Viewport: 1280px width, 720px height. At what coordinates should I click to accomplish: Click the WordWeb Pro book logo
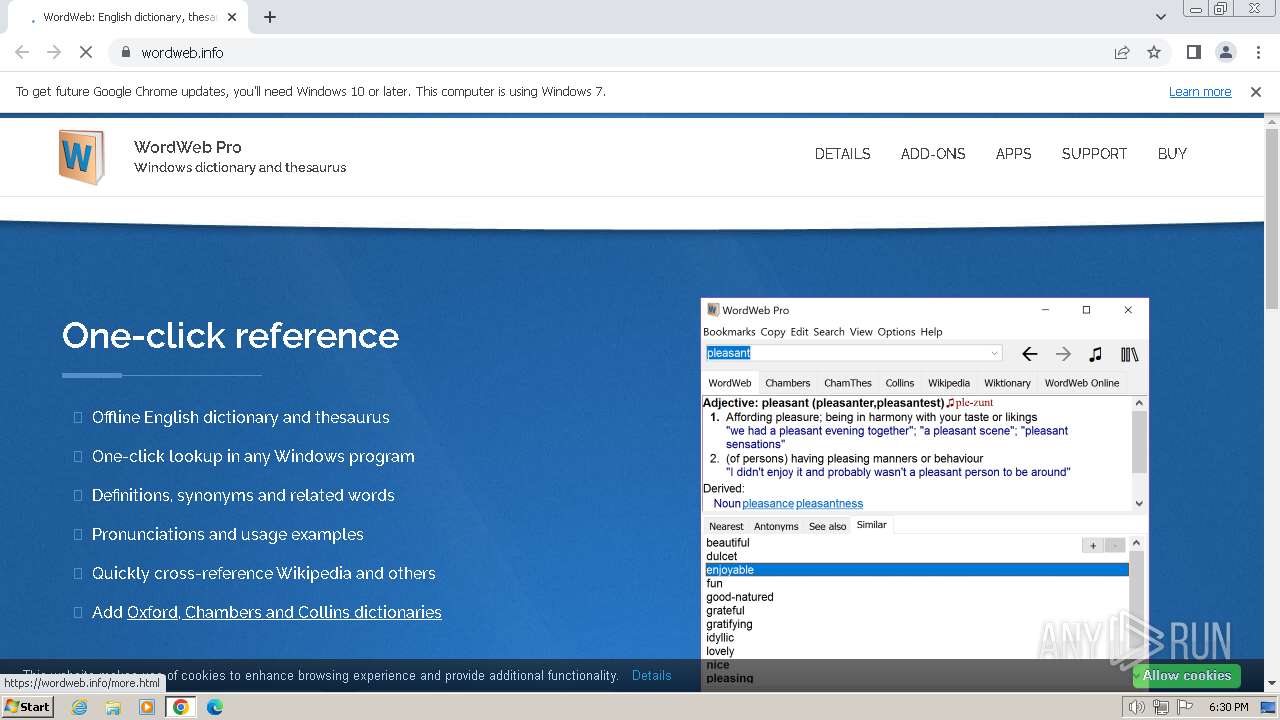pos(81,157)
